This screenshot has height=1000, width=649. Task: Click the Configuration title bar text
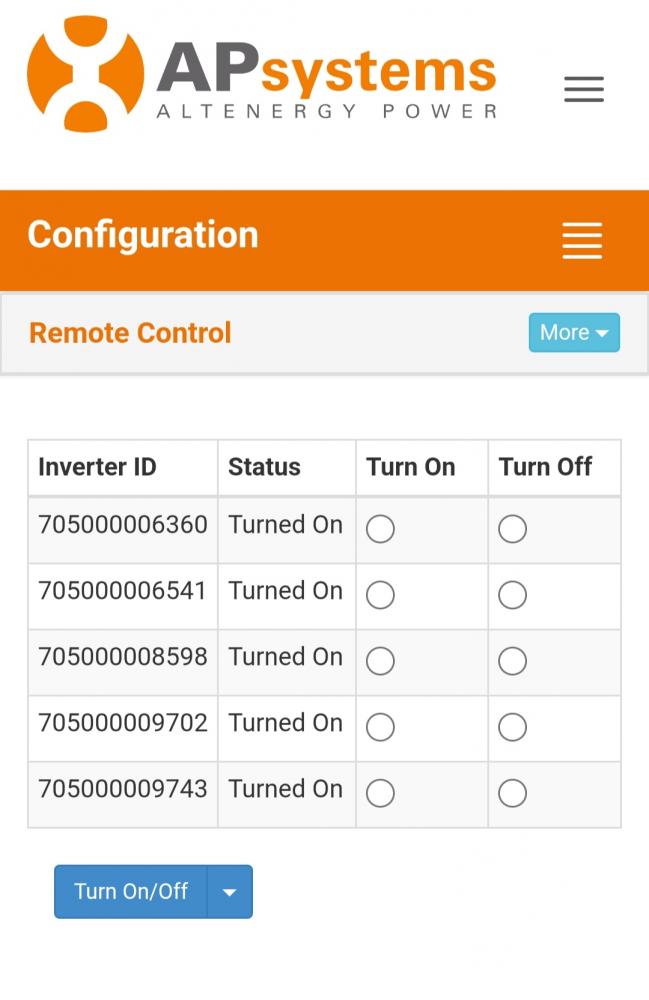coord(143,235)
